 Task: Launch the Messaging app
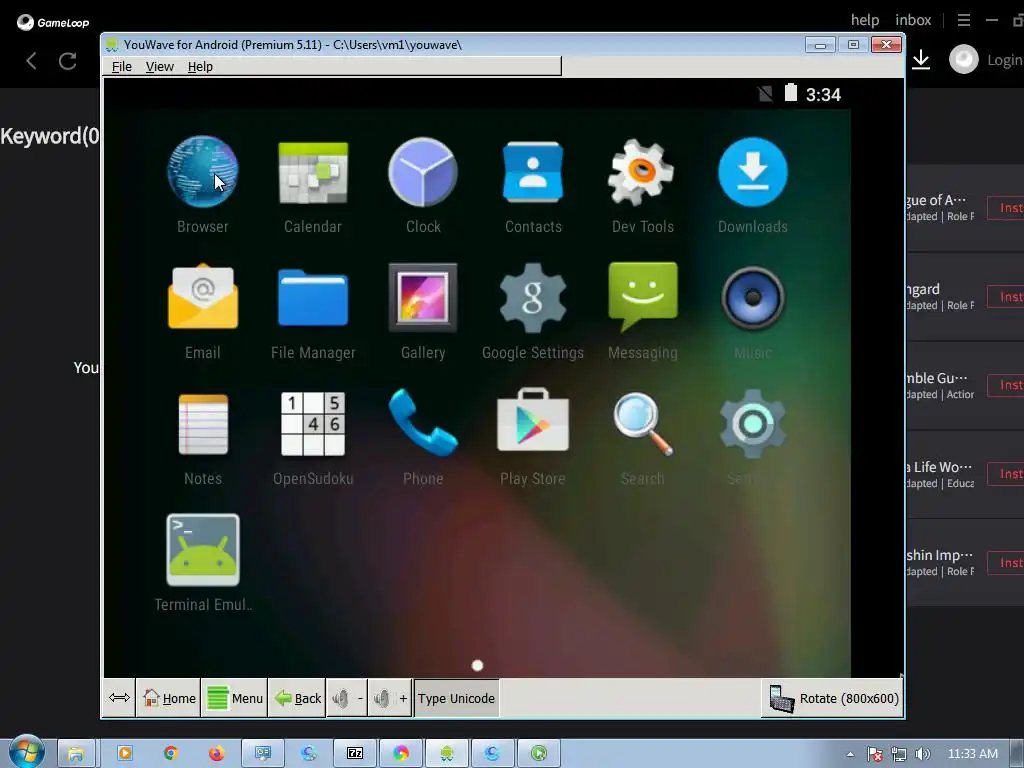(x=643, y=298)
